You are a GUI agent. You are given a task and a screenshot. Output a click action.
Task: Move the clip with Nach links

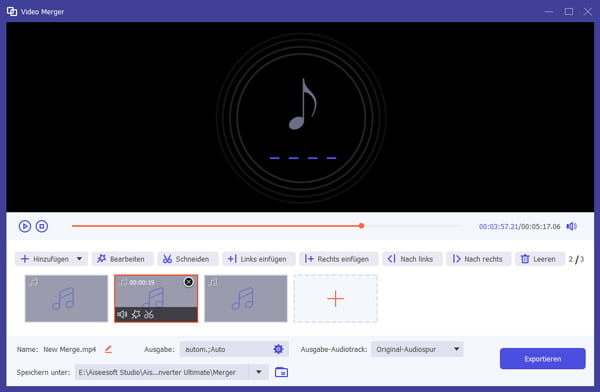click(x=412, y=259)
